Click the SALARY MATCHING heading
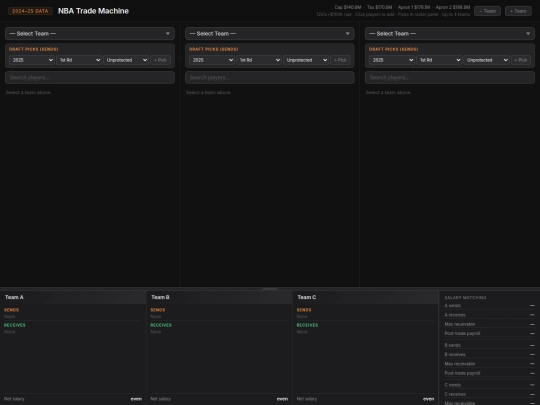 pos(465,298)
